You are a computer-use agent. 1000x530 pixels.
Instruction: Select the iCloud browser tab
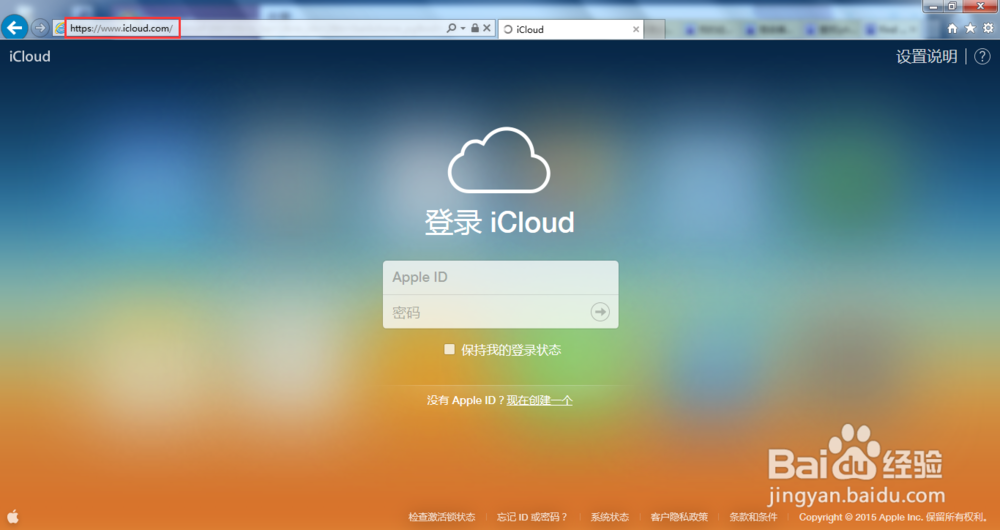pos(571,29)
